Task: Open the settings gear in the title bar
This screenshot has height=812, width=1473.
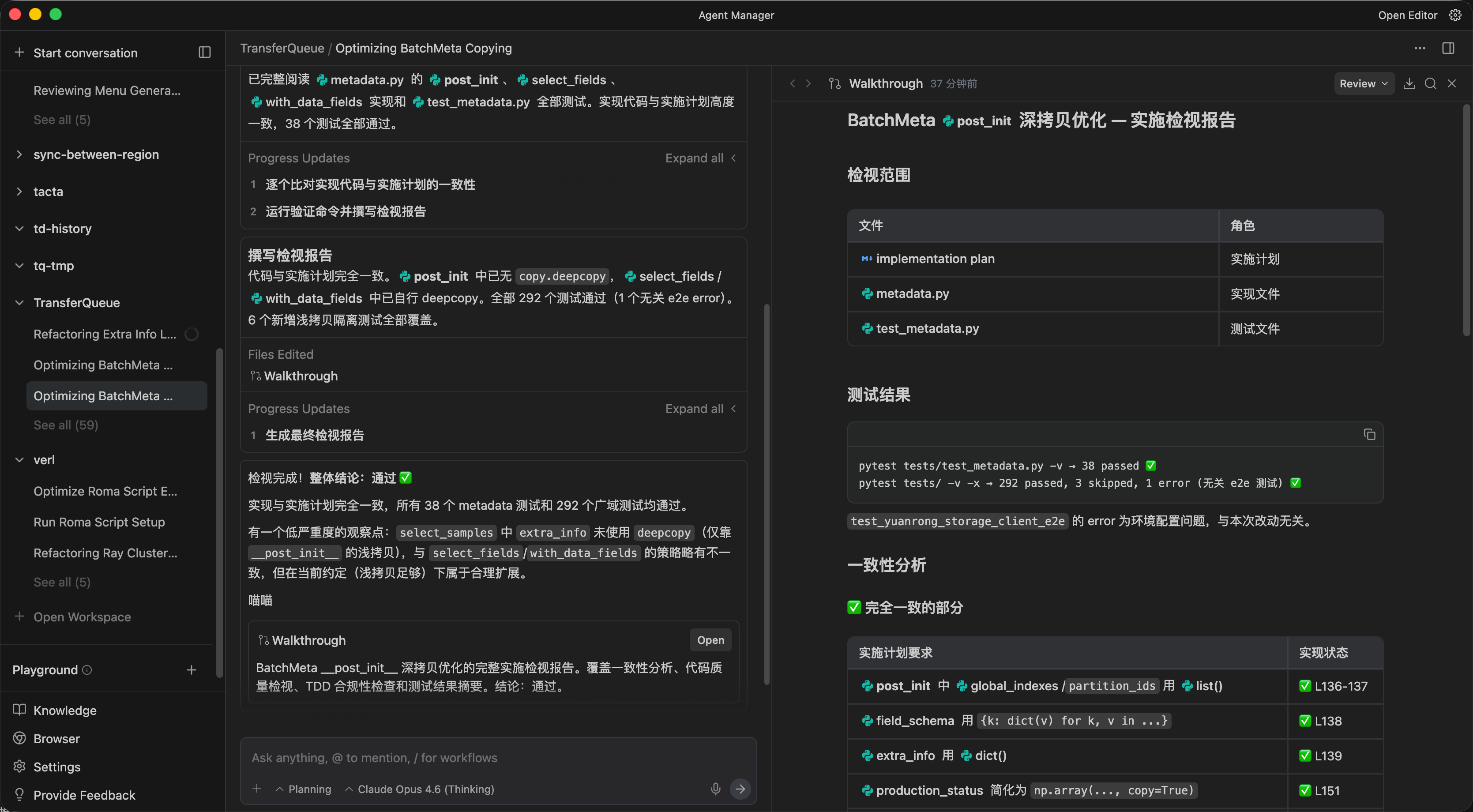Action: (x=1456, y=15)
